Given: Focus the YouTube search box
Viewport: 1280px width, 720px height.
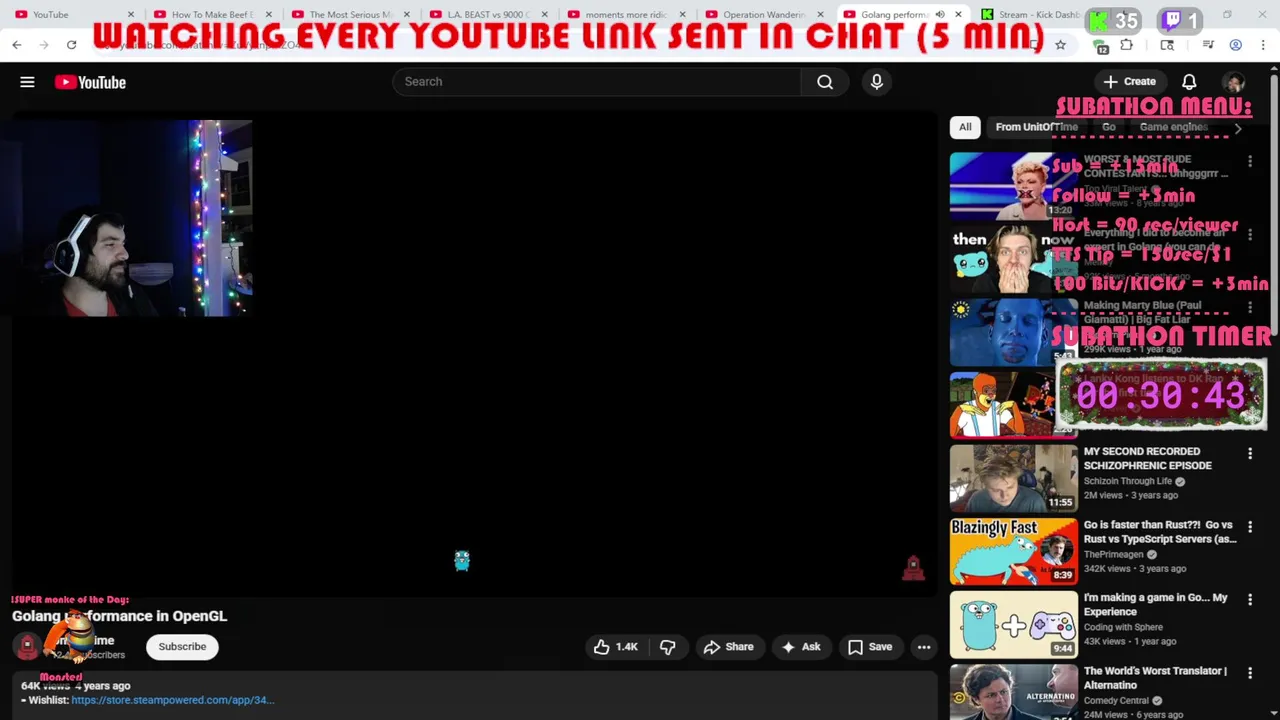Looking at the screenshot, I should 597,82.
